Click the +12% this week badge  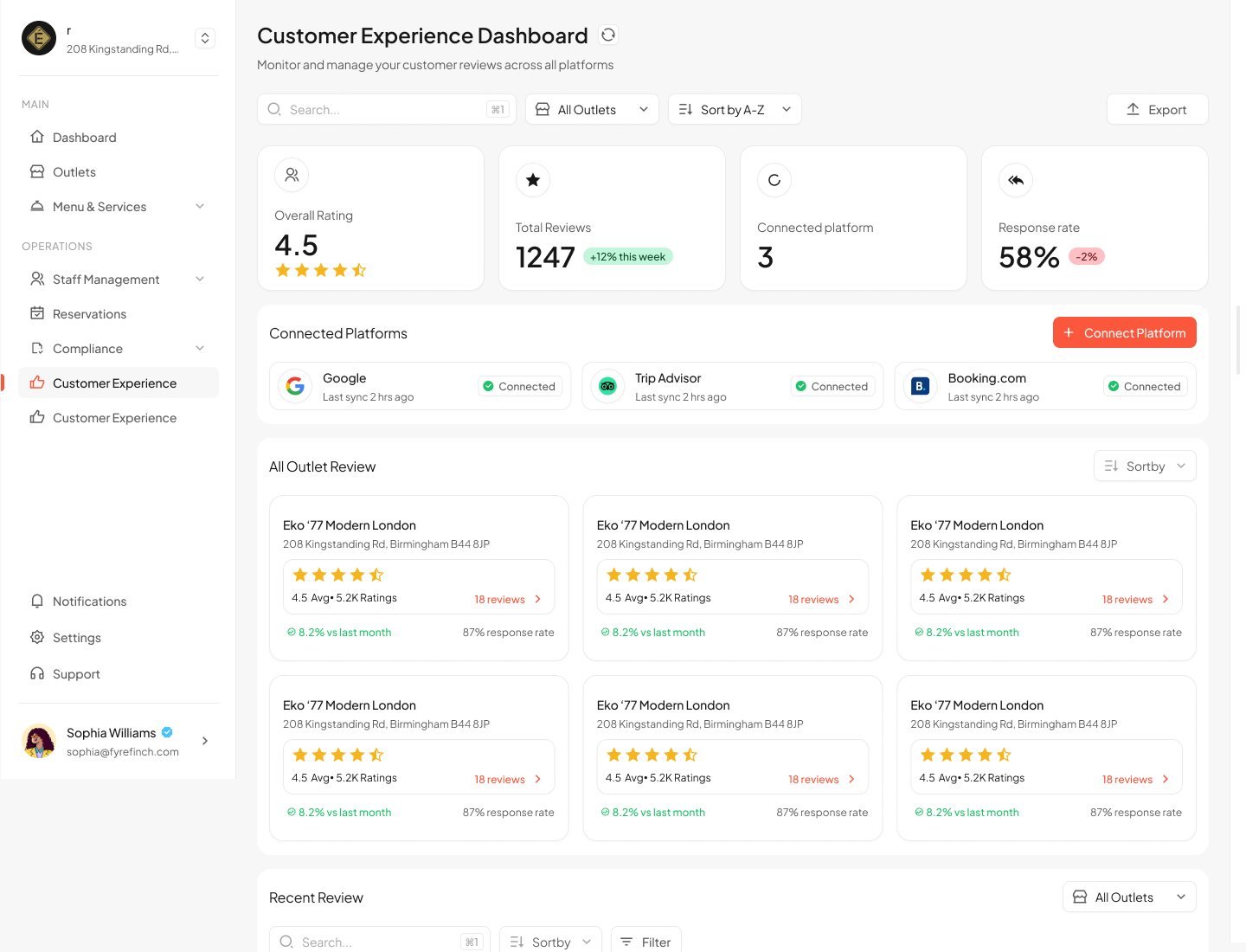(628, 256)
